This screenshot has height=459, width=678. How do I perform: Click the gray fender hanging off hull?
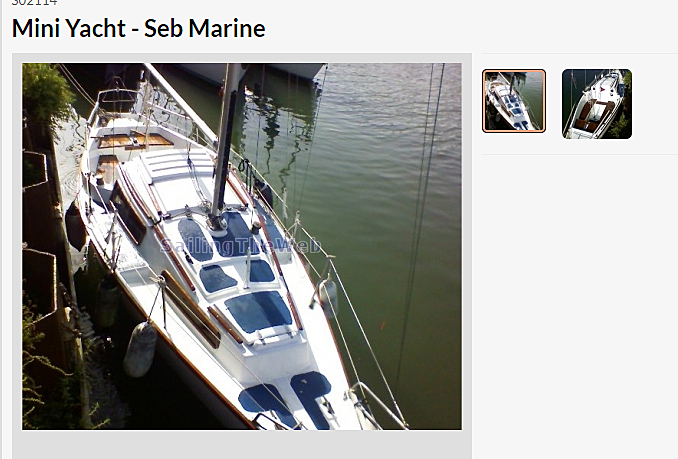point(140,350)
